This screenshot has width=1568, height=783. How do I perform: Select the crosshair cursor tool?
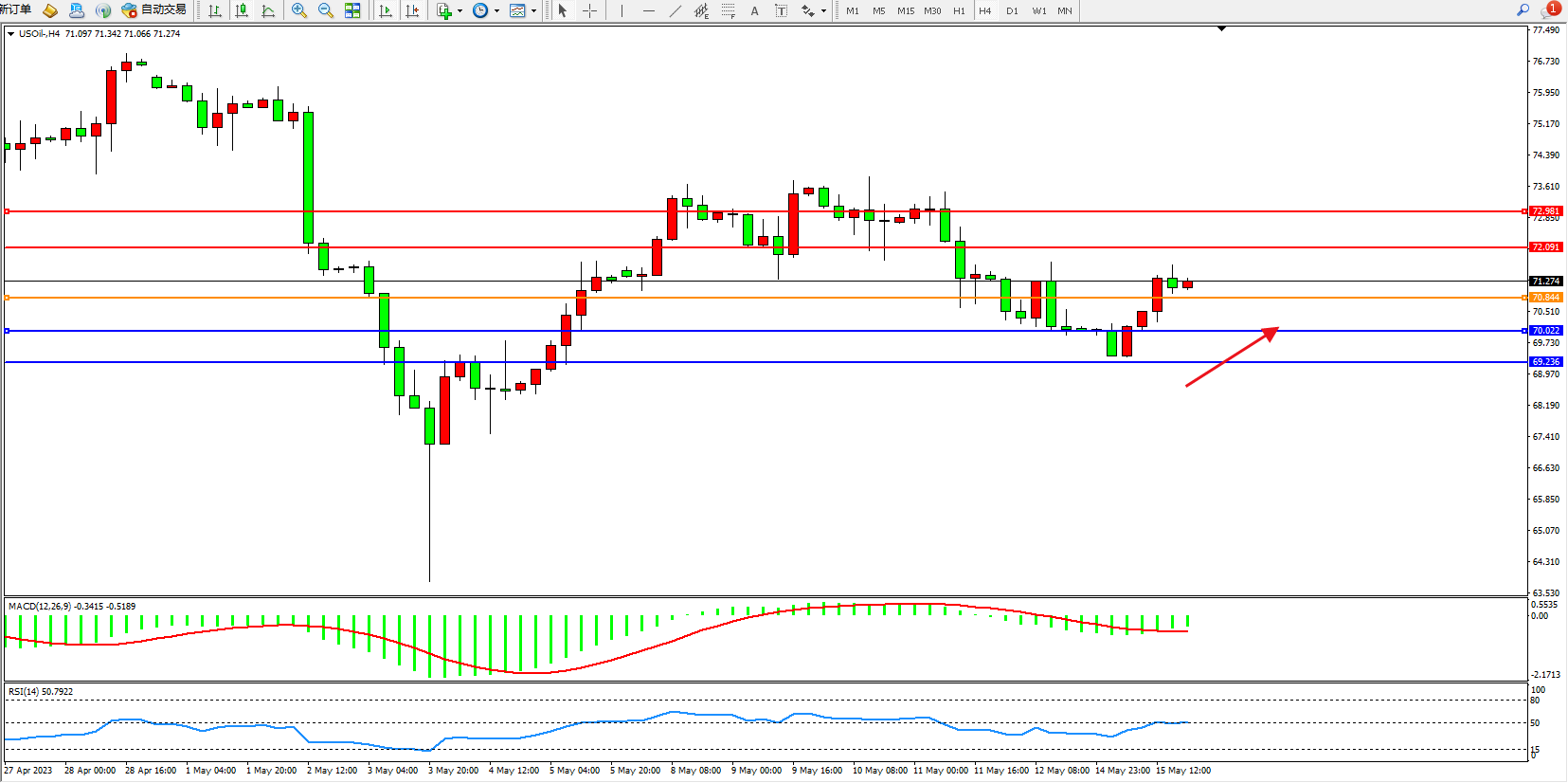(x=589, y=10)
